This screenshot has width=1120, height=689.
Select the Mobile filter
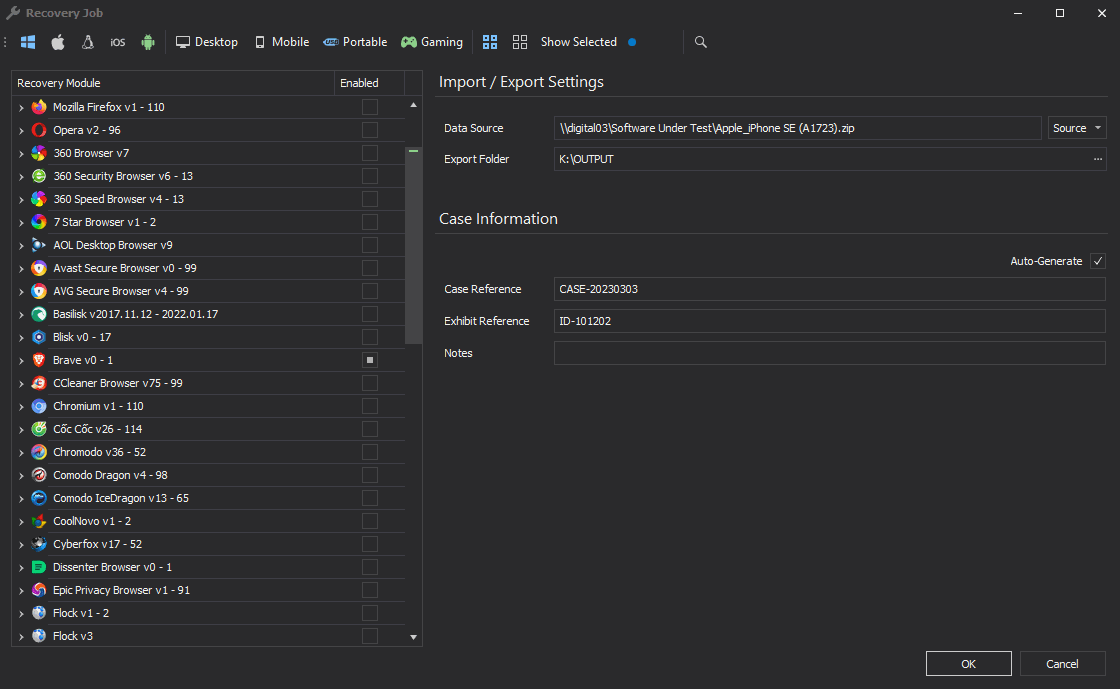point(282,42)
